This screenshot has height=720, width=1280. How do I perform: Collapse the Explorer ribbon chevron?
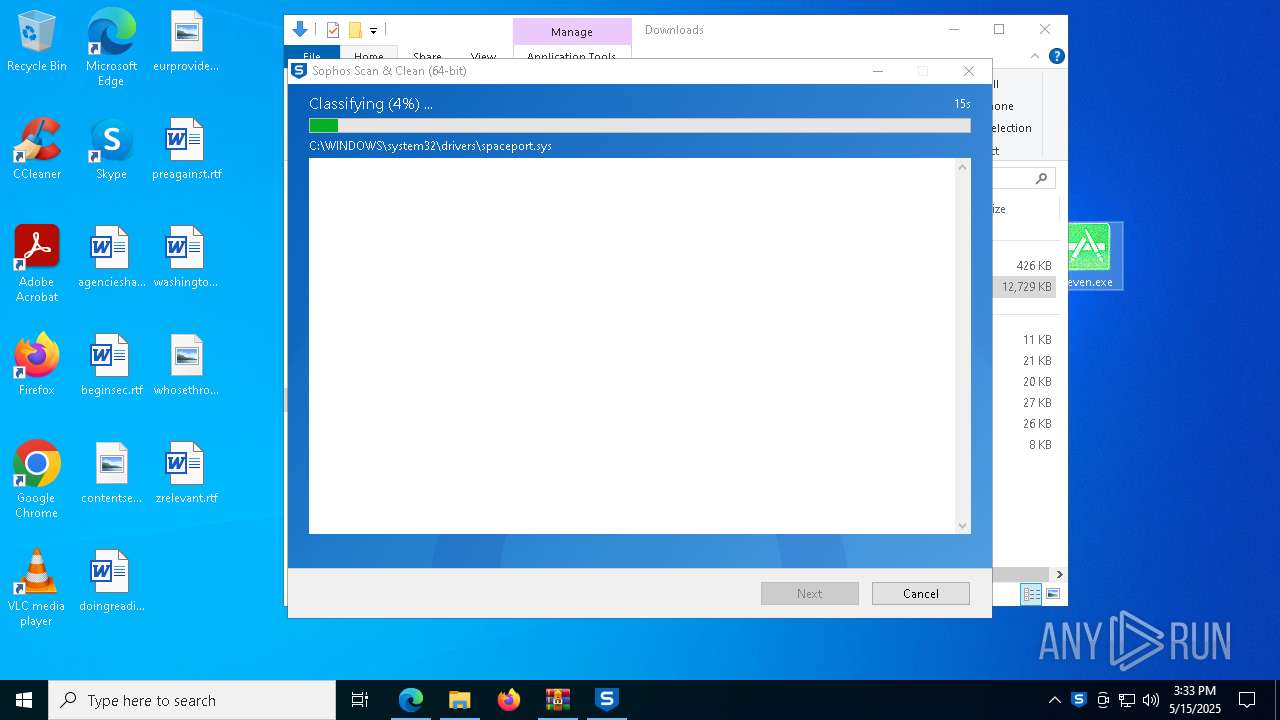click(x=1035, y=56)
